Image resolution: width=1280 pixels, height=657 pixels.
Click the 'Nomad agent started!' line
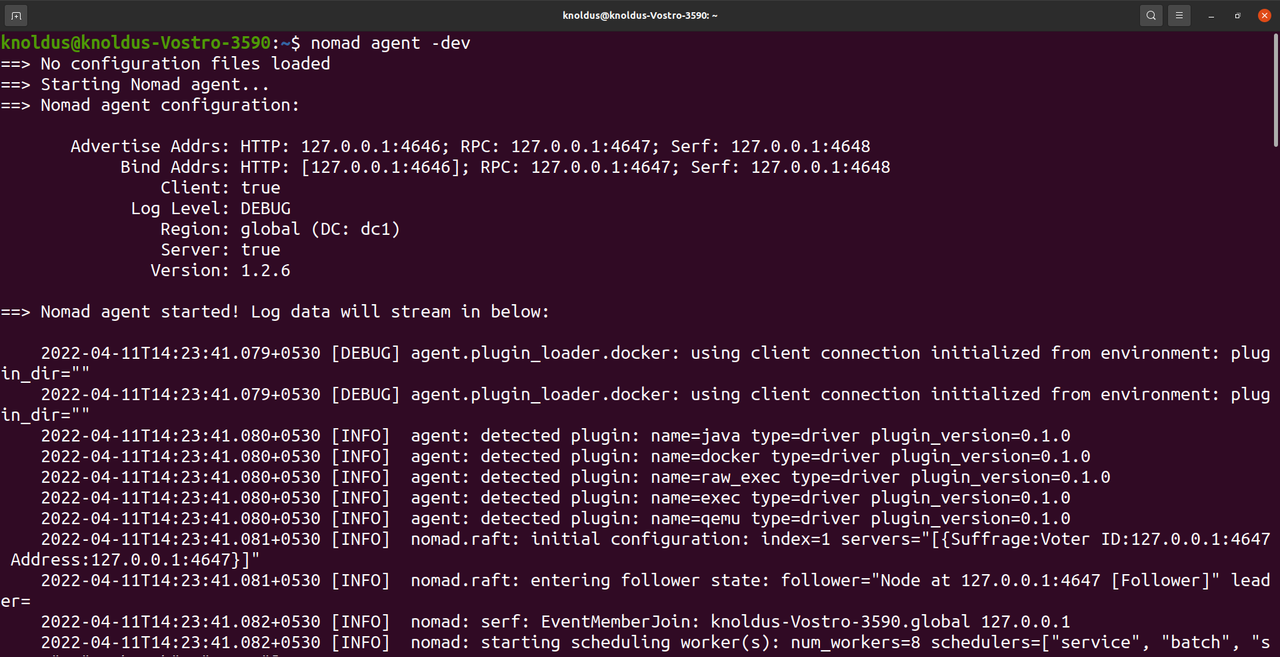click(275, 311)
